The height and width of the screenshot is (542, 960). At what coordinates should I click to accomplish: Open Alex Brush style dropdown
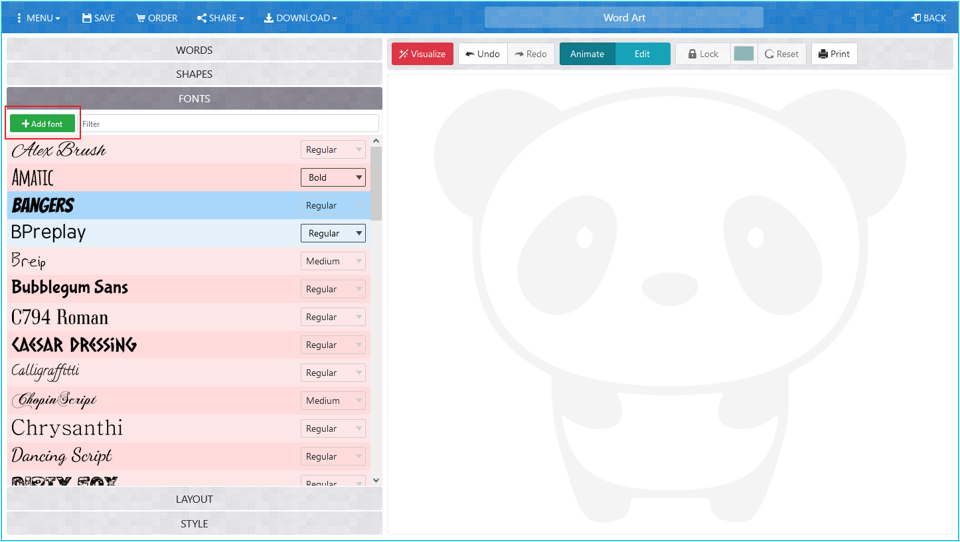(x=333, y=149)
